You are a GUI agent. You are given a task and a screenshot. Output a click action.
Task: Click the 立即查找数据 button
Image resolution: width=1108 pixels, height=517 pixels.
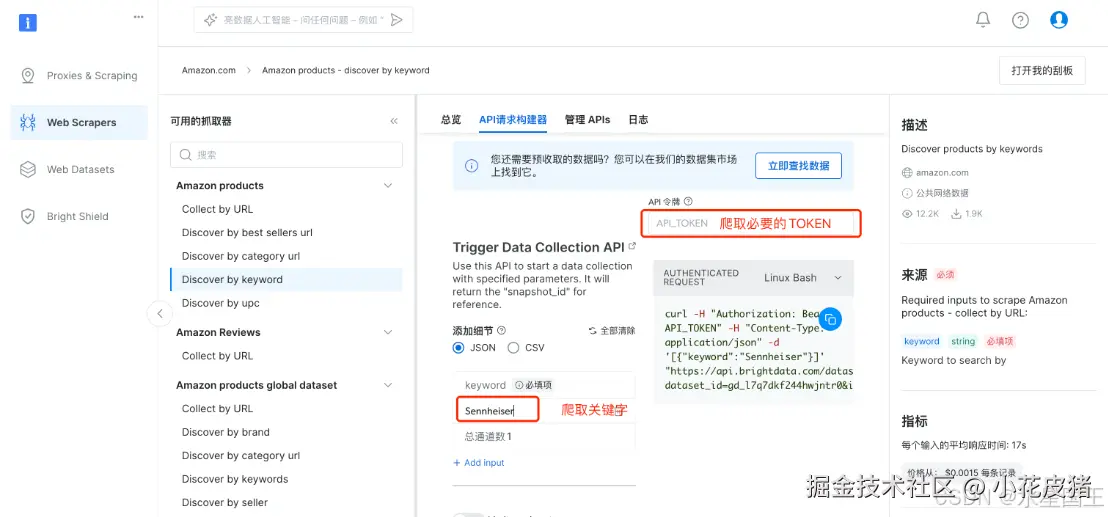pos(798,165)
